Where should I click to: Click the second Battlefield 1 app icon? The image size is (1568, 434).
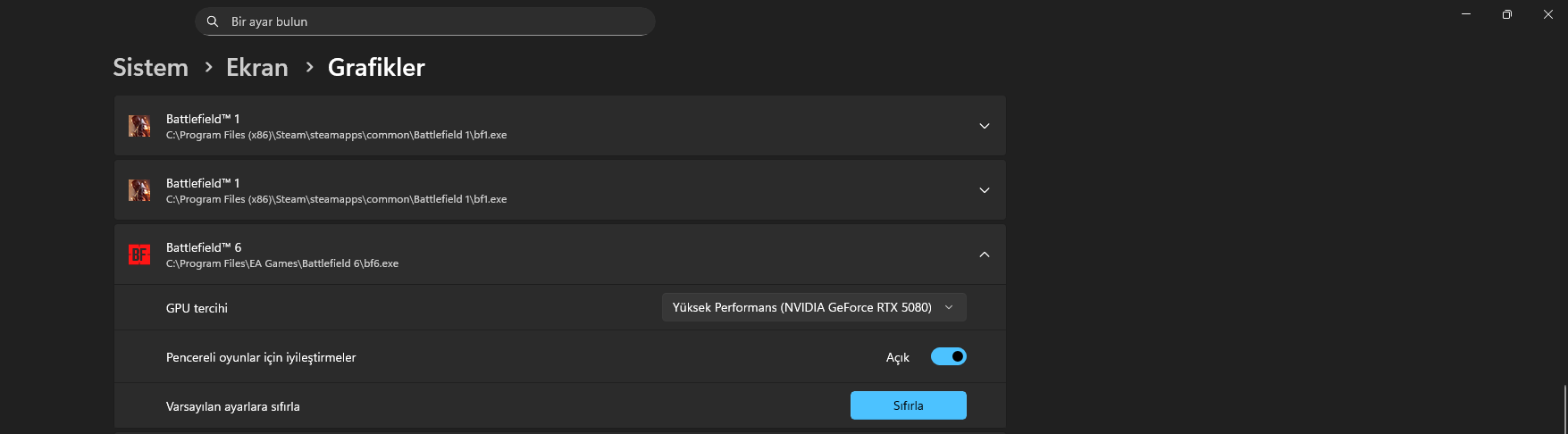coord(139,190)
